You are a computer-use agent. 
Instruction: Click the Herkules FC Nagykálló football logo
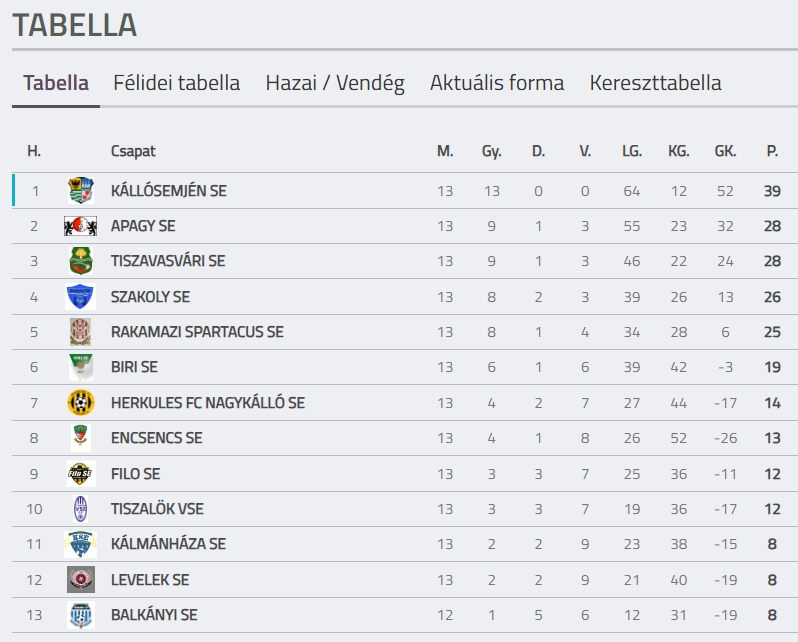point(81,403)
